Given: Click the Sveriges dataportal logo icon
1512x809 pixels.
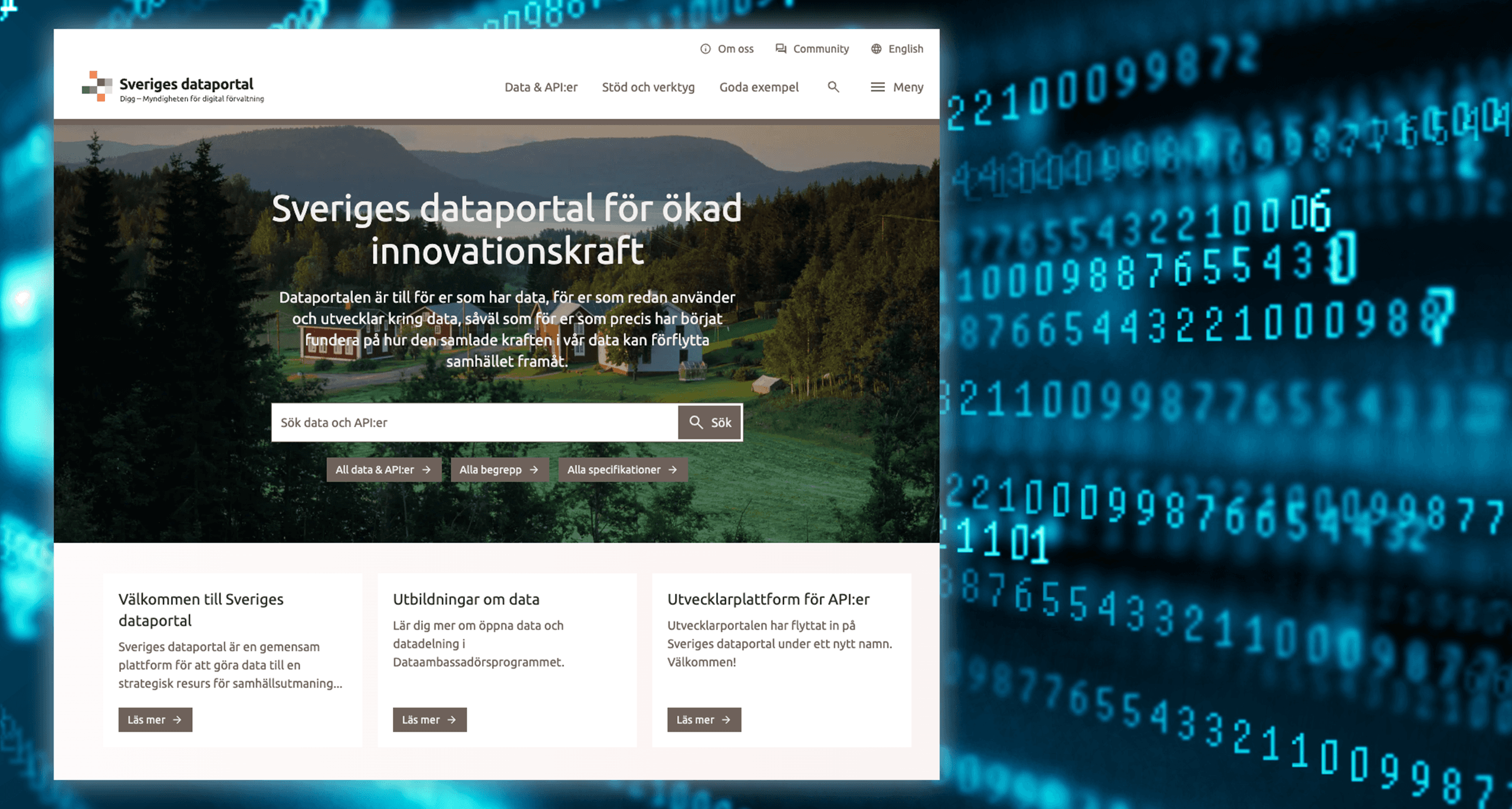Looking at the screenshot, I should tap(94, 86).
